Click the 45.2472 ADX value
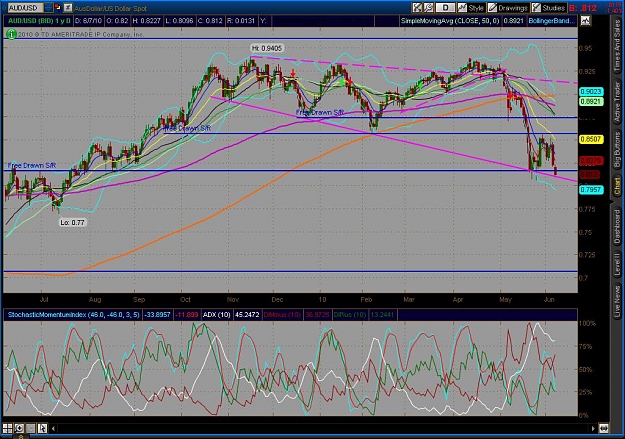The width and height of the screenshot is (625, 439). click(x=247, y=315)
